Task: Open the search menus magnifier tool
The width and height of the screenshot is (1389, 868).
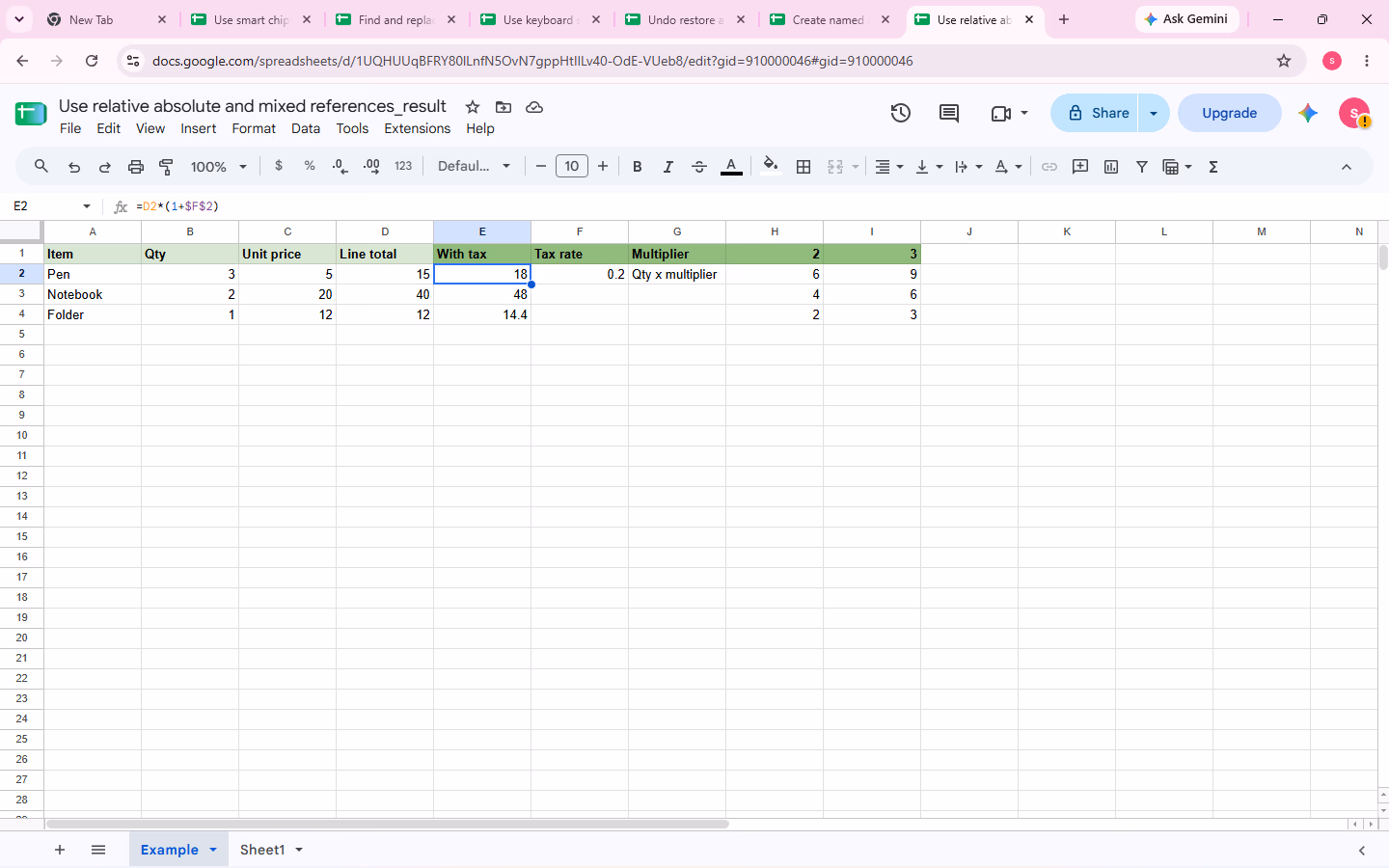Action: coord(41,166)
